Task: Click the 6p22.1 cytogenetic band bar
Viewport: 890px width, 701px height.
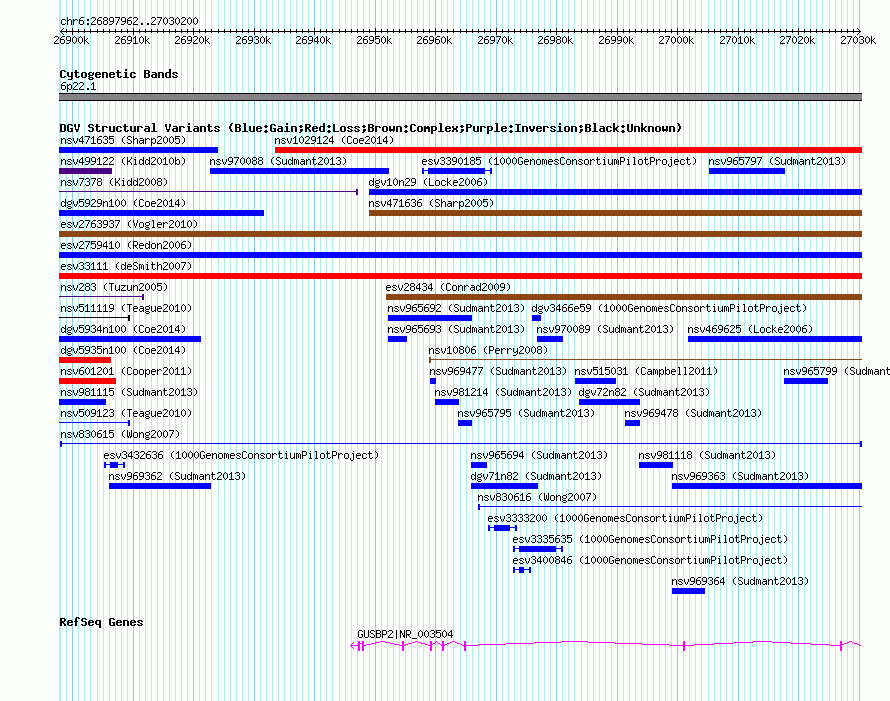Action: point(460,97)
